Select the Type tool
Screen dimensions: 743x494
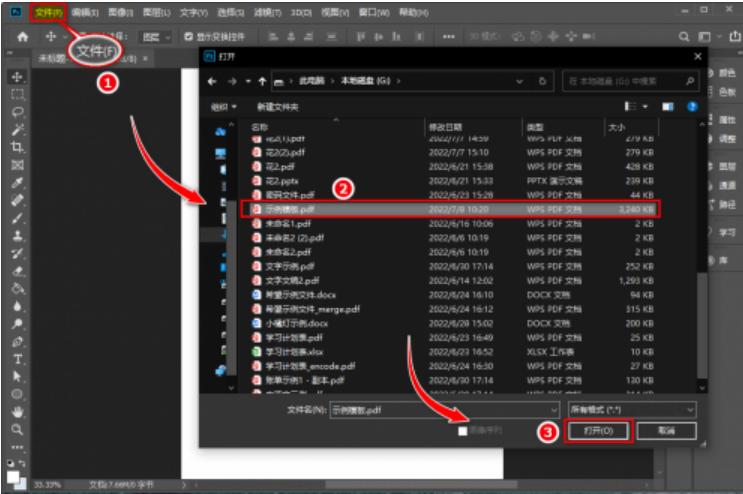pyautogui.click(x=17, y=359)
